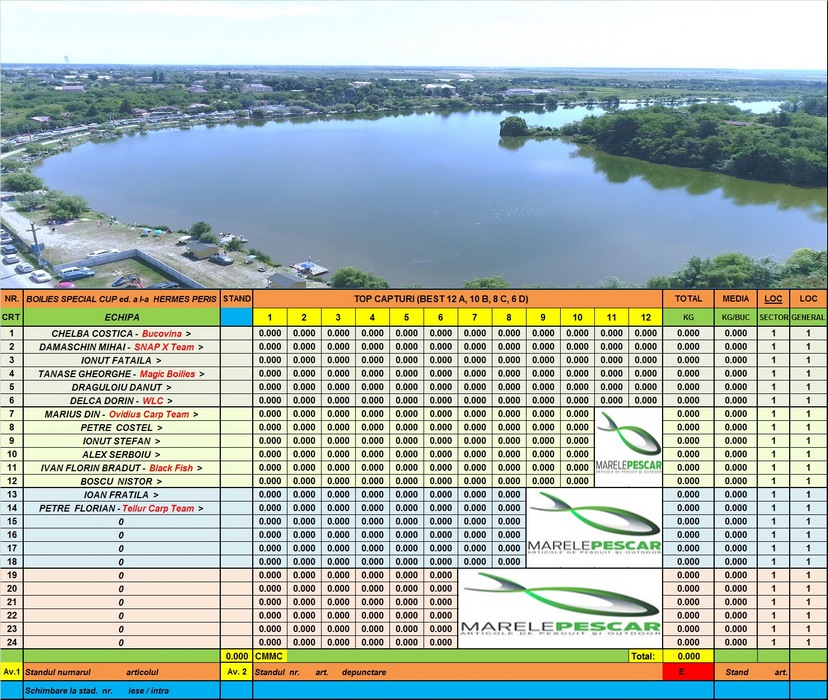The width and height of the screenshot is (828, 700).
Task: Click the small Marele Pescar logo beside rows 7-12
Action: 627,446
